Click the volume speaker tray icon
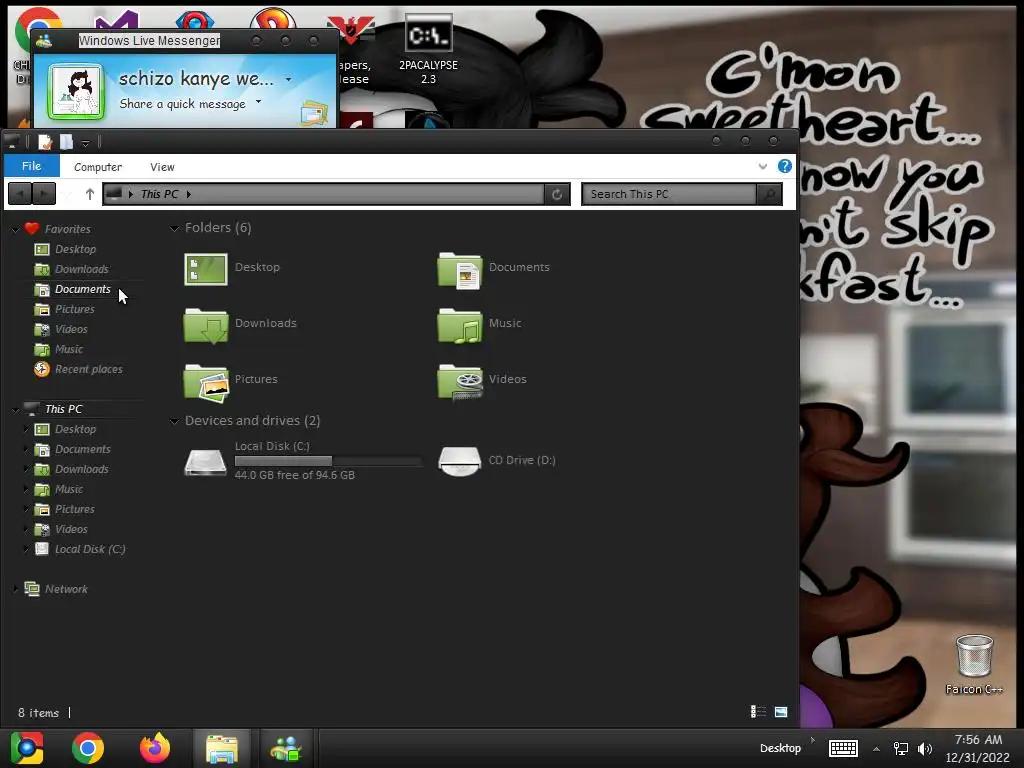 click(925, 749)
